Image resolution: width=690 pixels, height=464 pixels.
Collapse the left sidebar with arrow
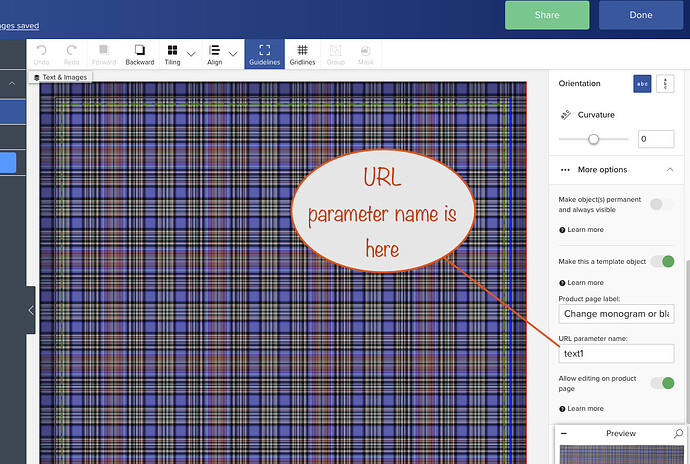point(31,310)
